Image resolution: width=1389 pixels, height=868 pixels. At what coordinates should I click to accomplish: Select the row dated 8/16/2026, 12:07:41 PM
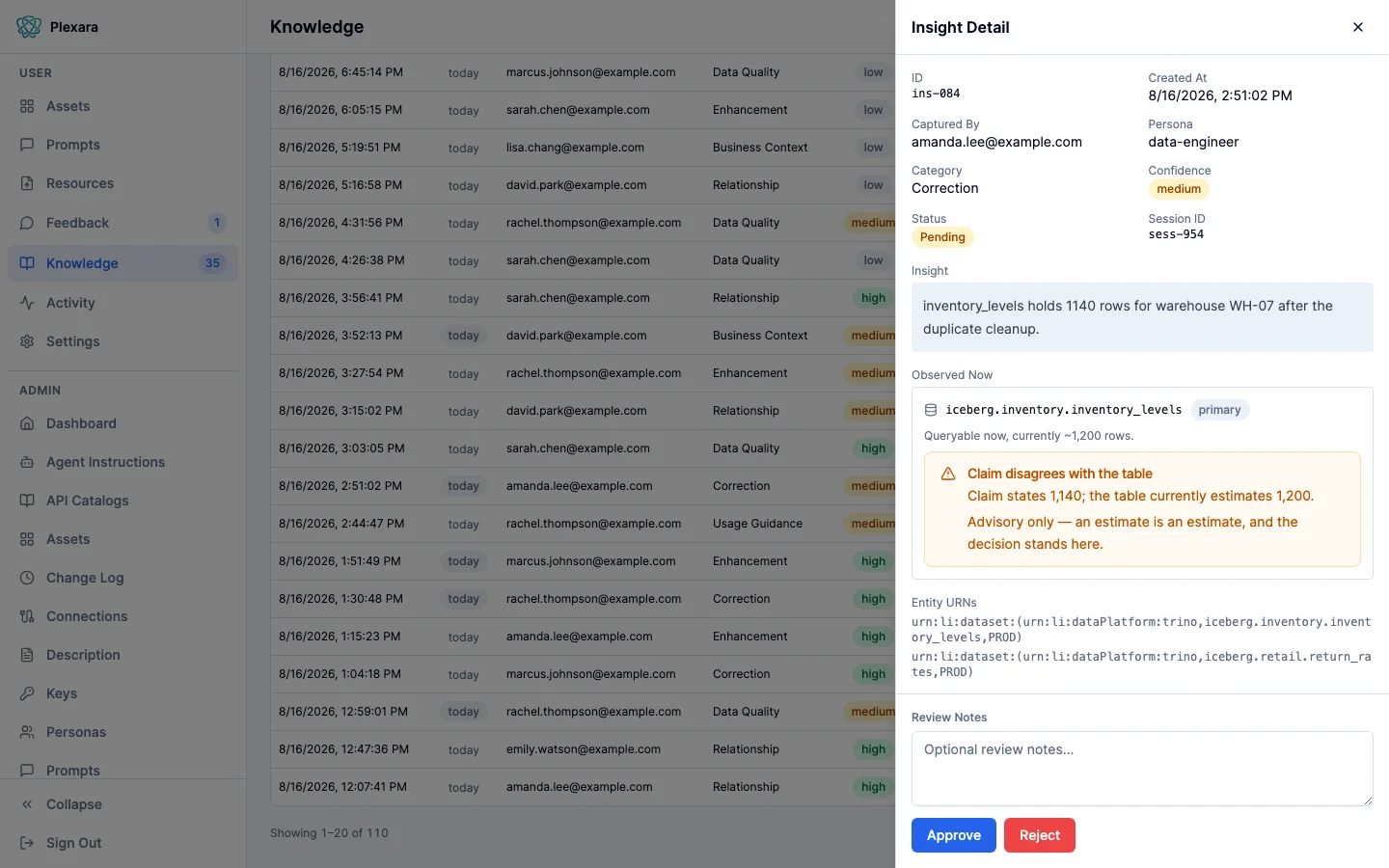pyautogui.click(x=583, y=787)
